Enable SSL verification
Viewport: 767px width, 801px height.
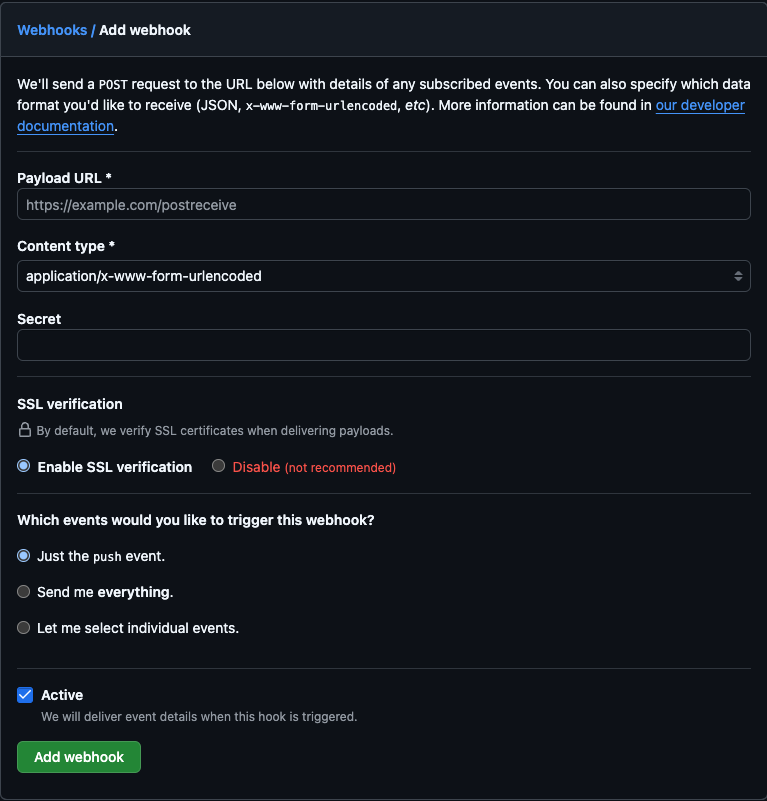coord(23,466)
